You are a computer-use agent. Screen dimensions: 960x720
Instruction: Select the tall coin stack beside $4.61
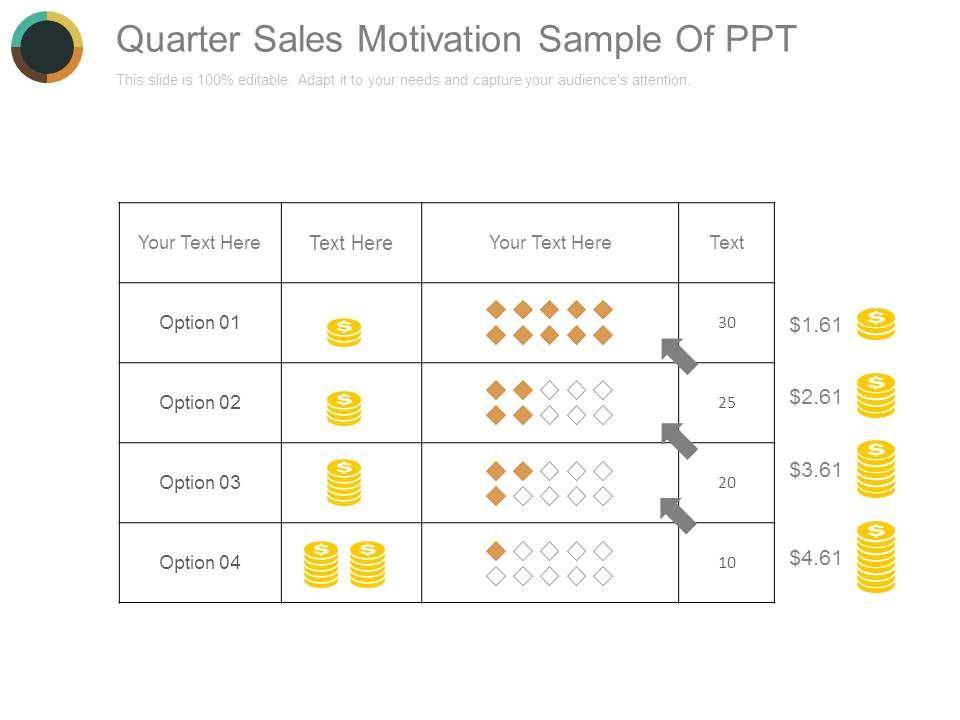876,557
